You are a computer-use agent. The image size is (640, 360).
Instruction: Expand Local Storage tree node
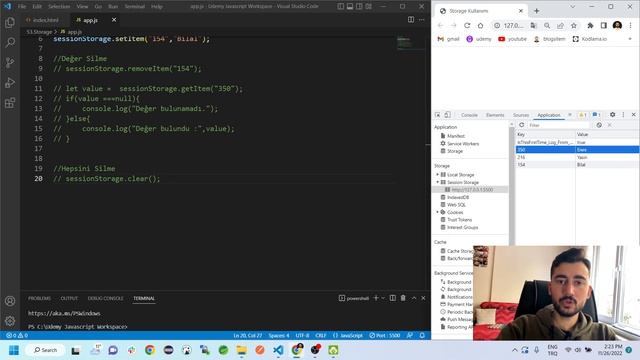(x=438, y=175)
